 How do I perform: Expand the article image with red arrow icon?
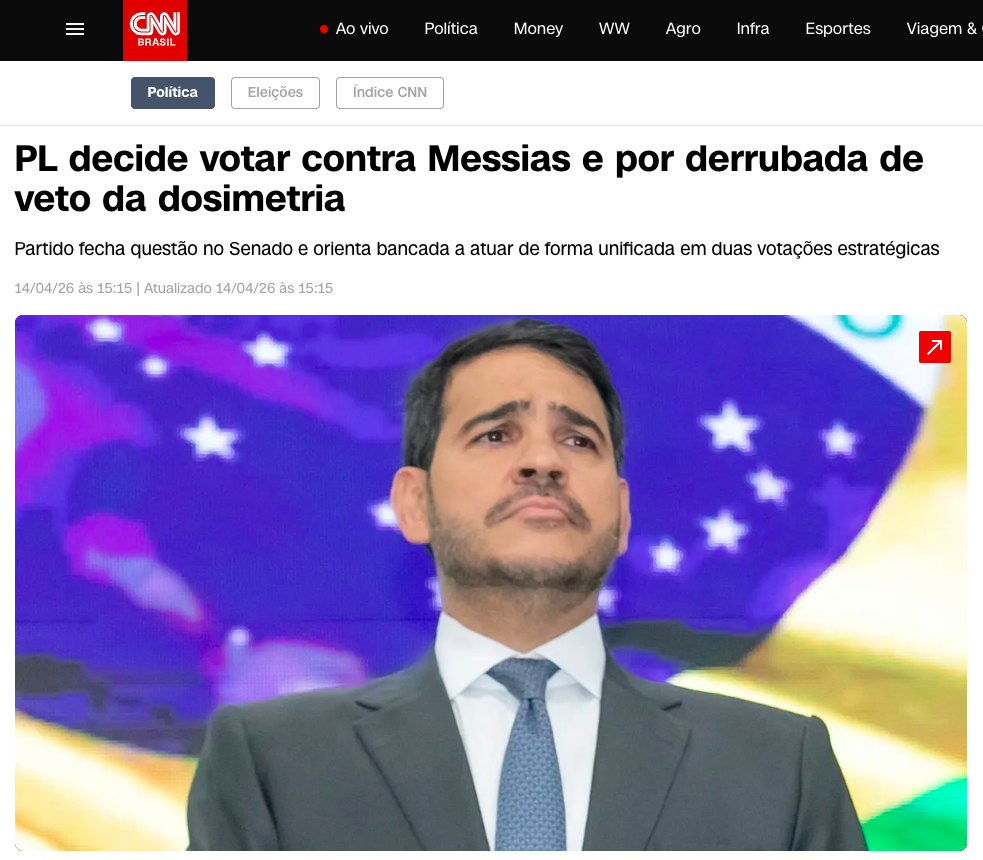point(935,347)
